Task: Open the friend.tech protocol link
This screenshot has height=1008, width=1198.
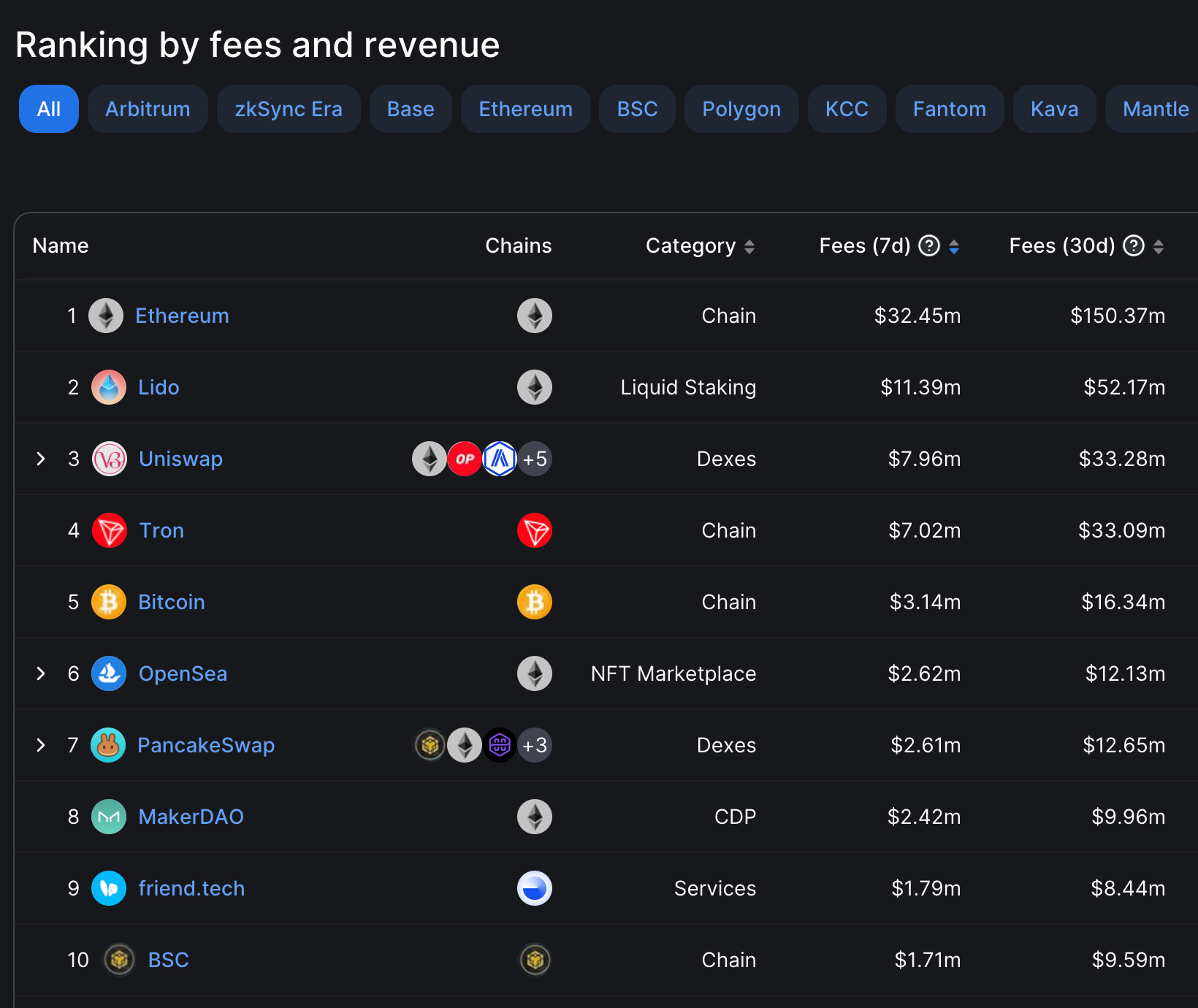Action: click(x=191, y=888)
